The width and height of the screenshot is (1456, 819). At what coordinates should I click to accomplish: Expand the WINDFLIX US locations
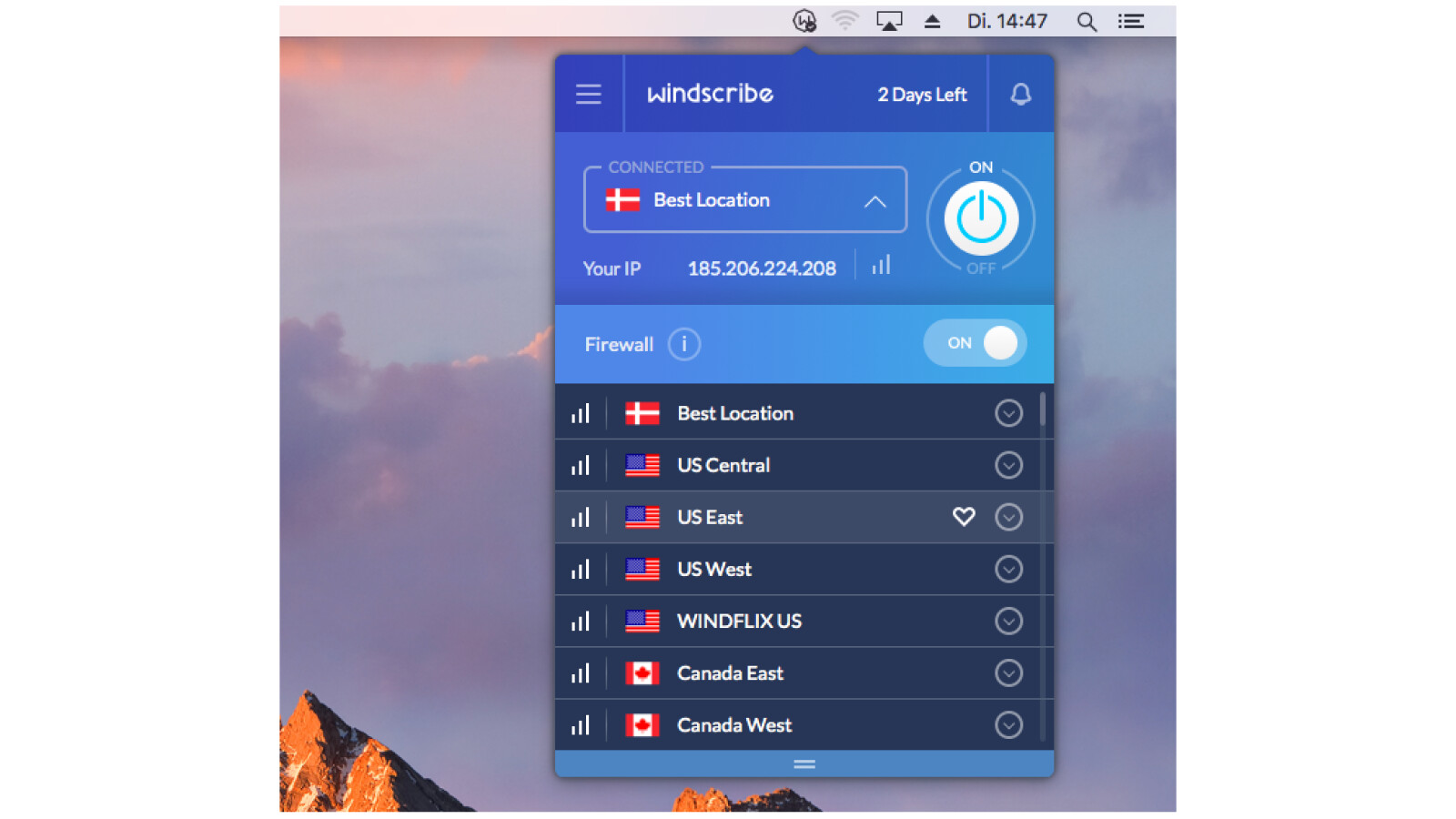point(1007,622)
